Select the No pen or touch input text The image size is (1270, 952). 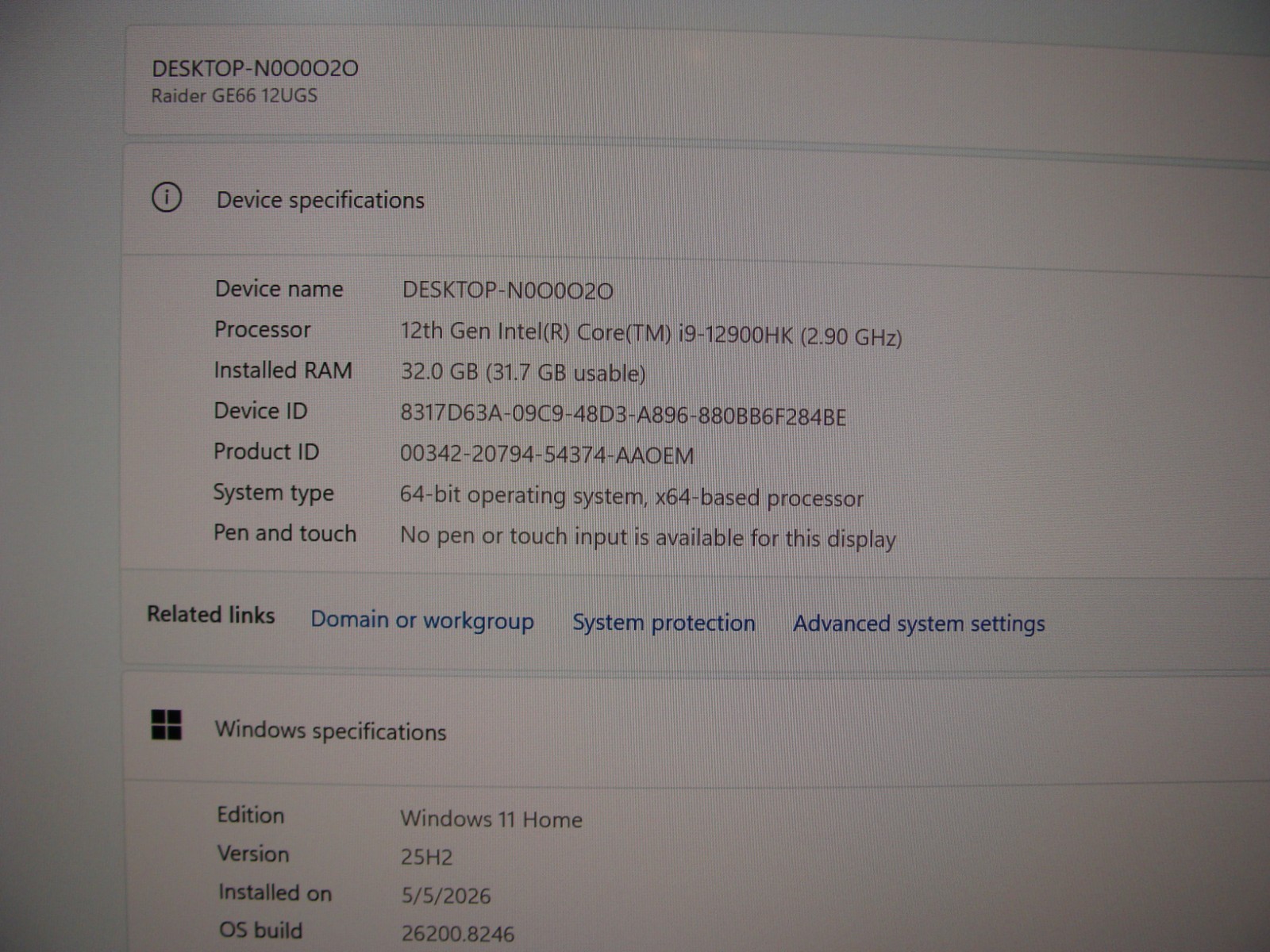pos(648,537)
